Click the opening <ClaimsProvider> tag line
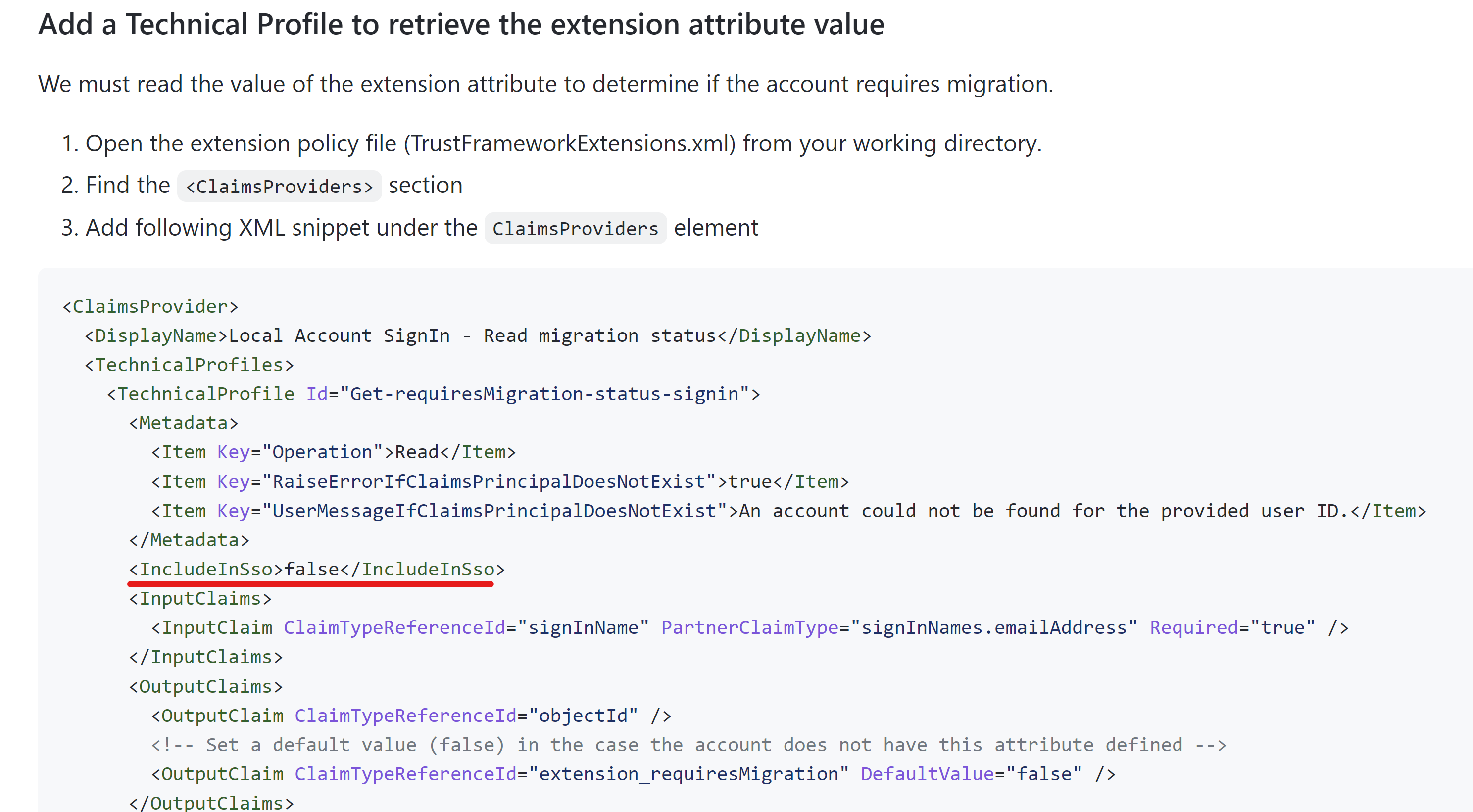1473x812 pixels. click(150, 306)
